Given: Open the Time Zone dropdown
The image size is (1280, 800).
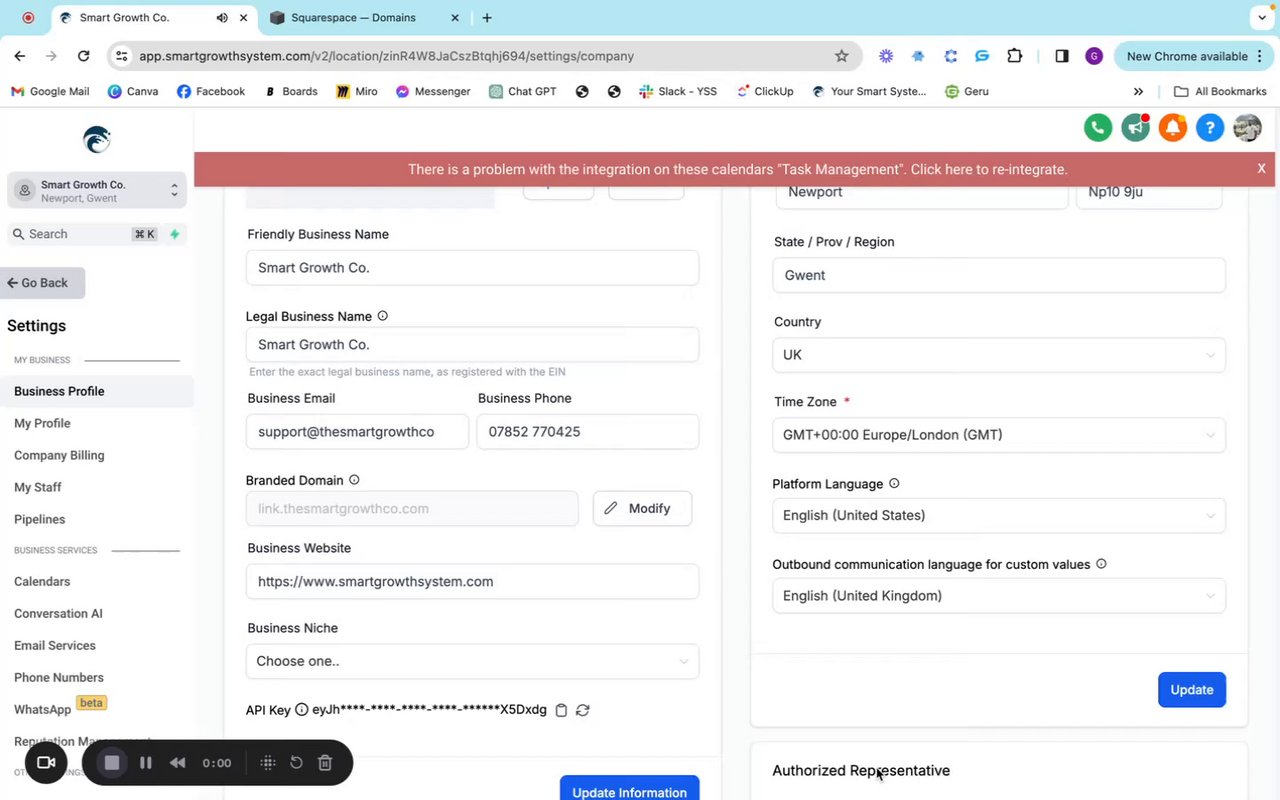Looking at the screenshot, I should coord(999,435).
